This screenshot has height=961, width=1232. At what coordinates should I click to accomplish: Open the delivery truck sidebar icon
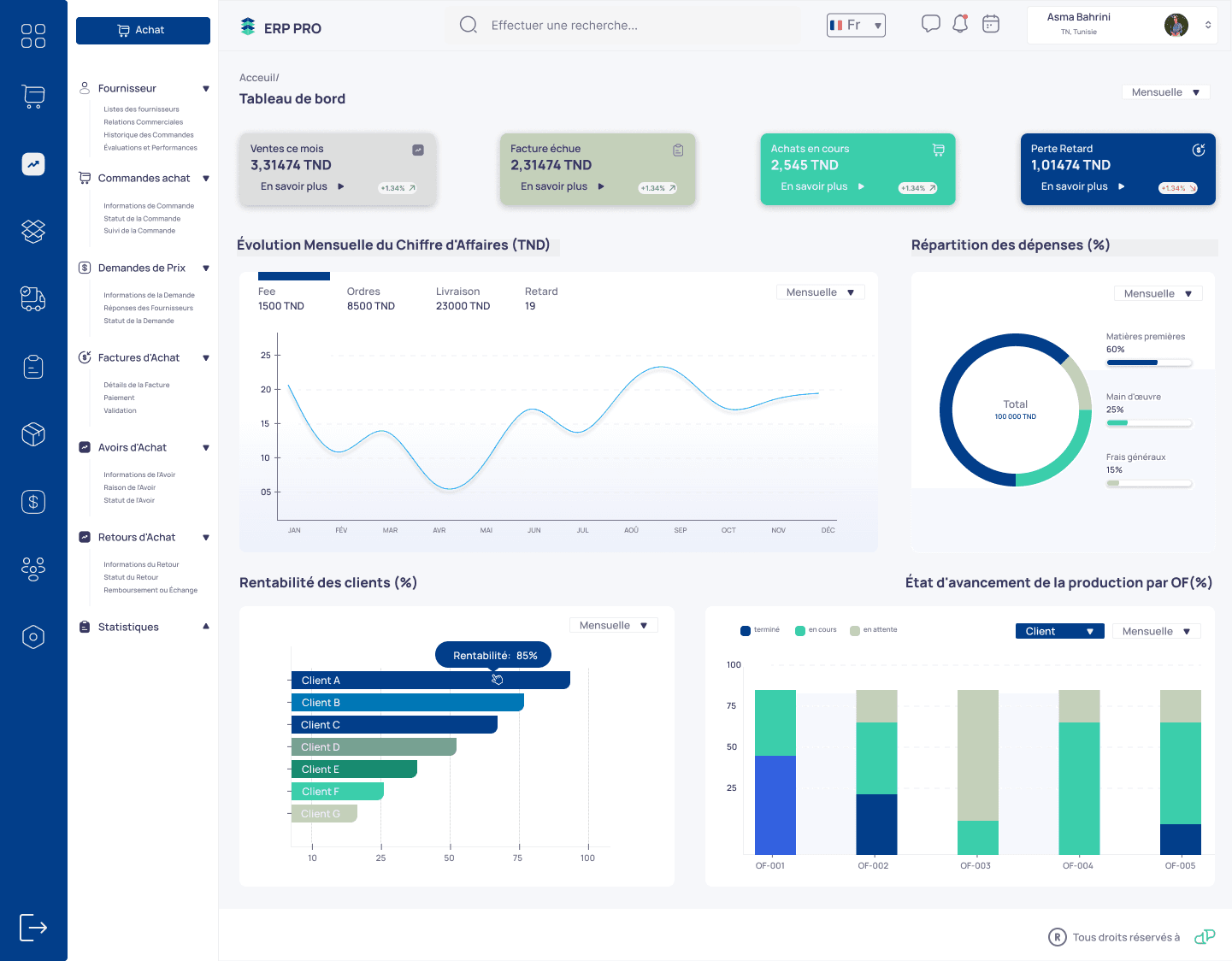(33, 298)
